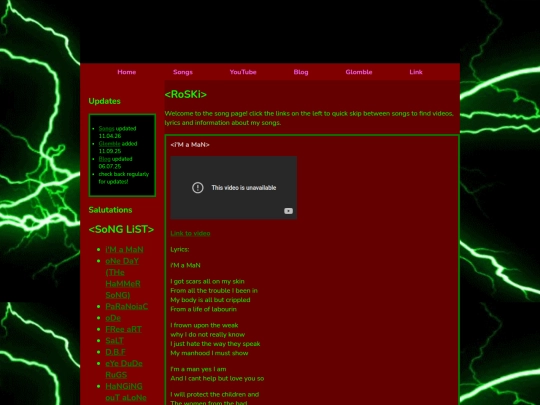Click lyric 'My manhood I must show'
Viewport: 540px width, 405px height.
coord(209,353)
